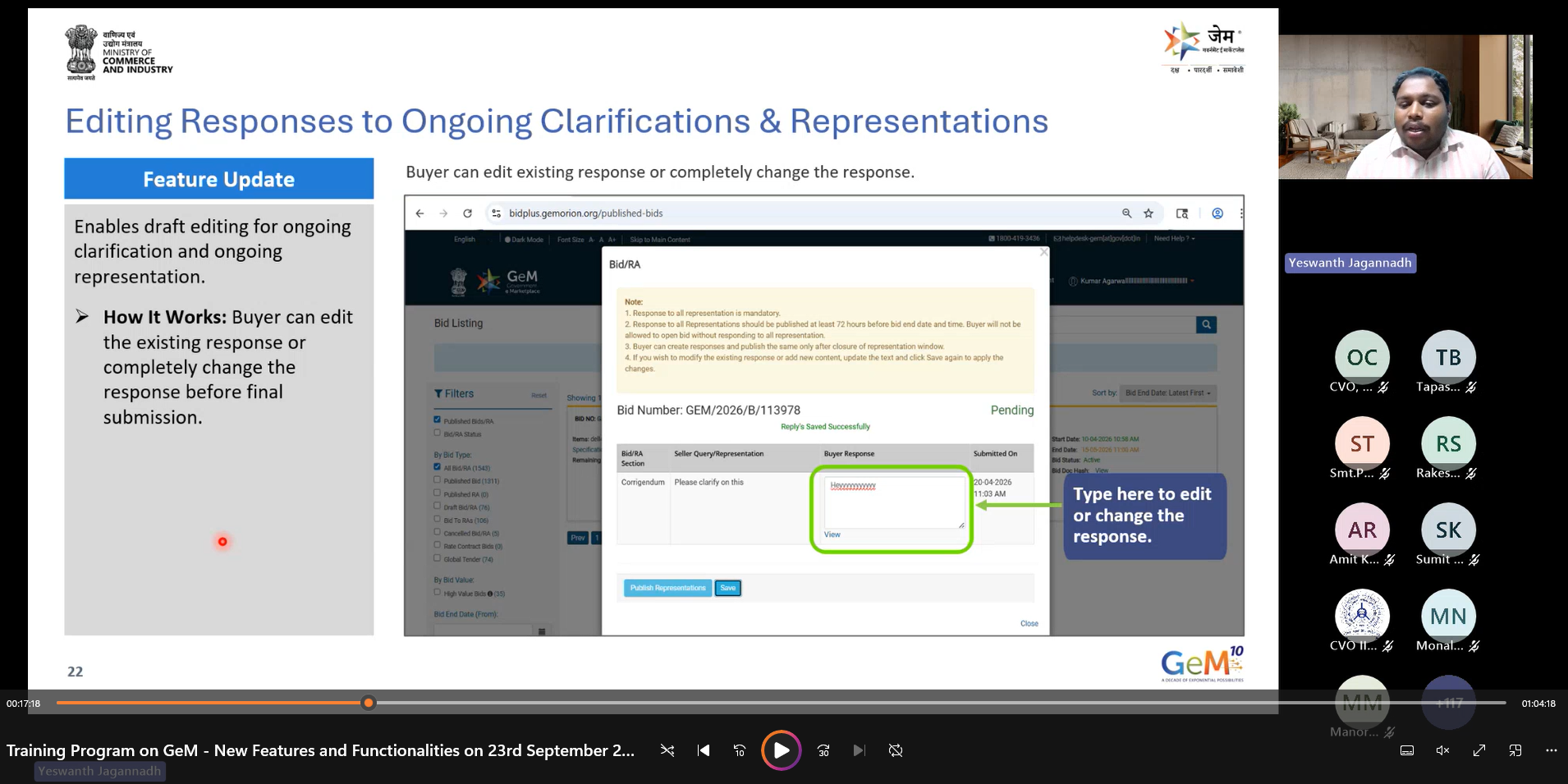Switch the player to full screen

[x=1479, y=750]
